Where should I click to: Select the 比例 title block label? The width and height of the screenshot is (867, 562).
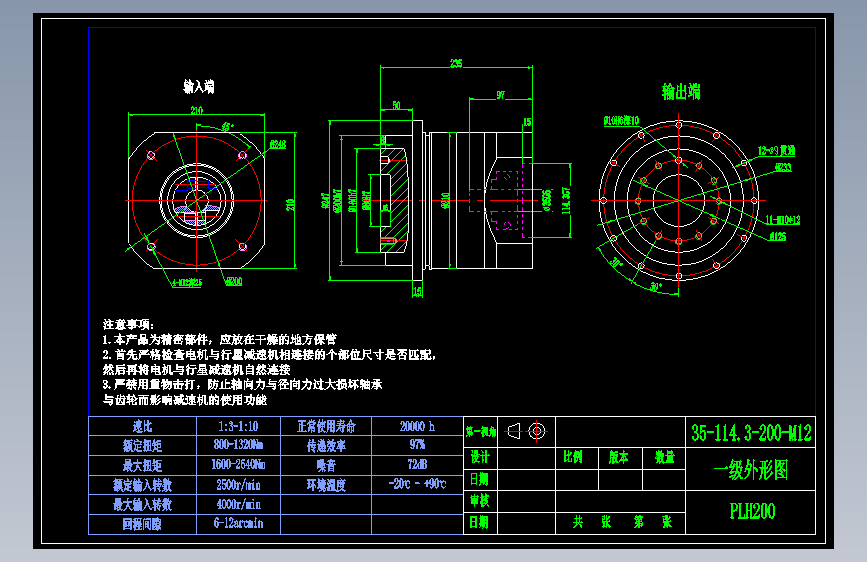[573, 457]
